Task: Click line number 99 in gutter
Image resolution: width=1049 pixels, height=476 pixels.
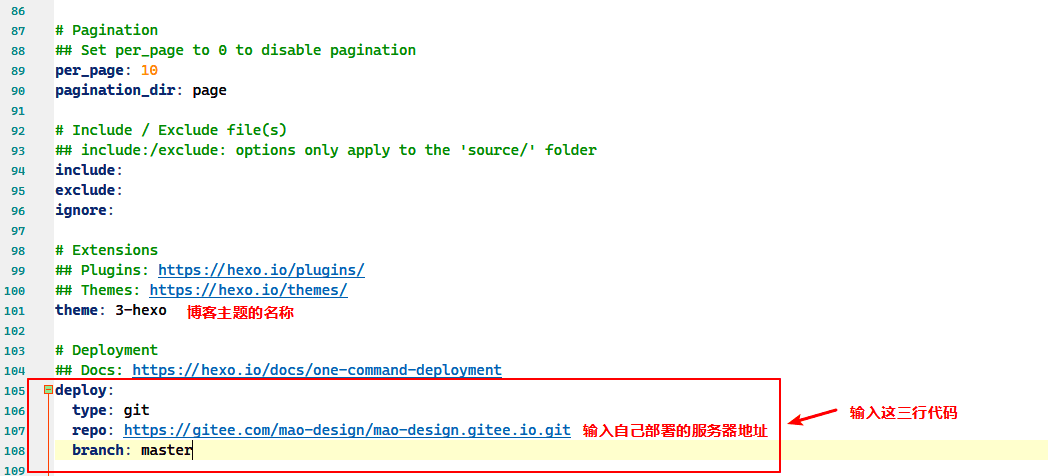Action: [x=19, y=271]
